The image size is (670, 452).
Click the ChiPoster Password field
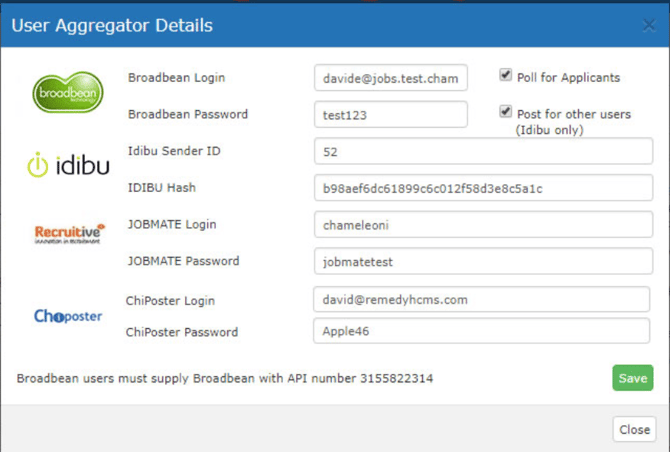(x=482, y=331)
